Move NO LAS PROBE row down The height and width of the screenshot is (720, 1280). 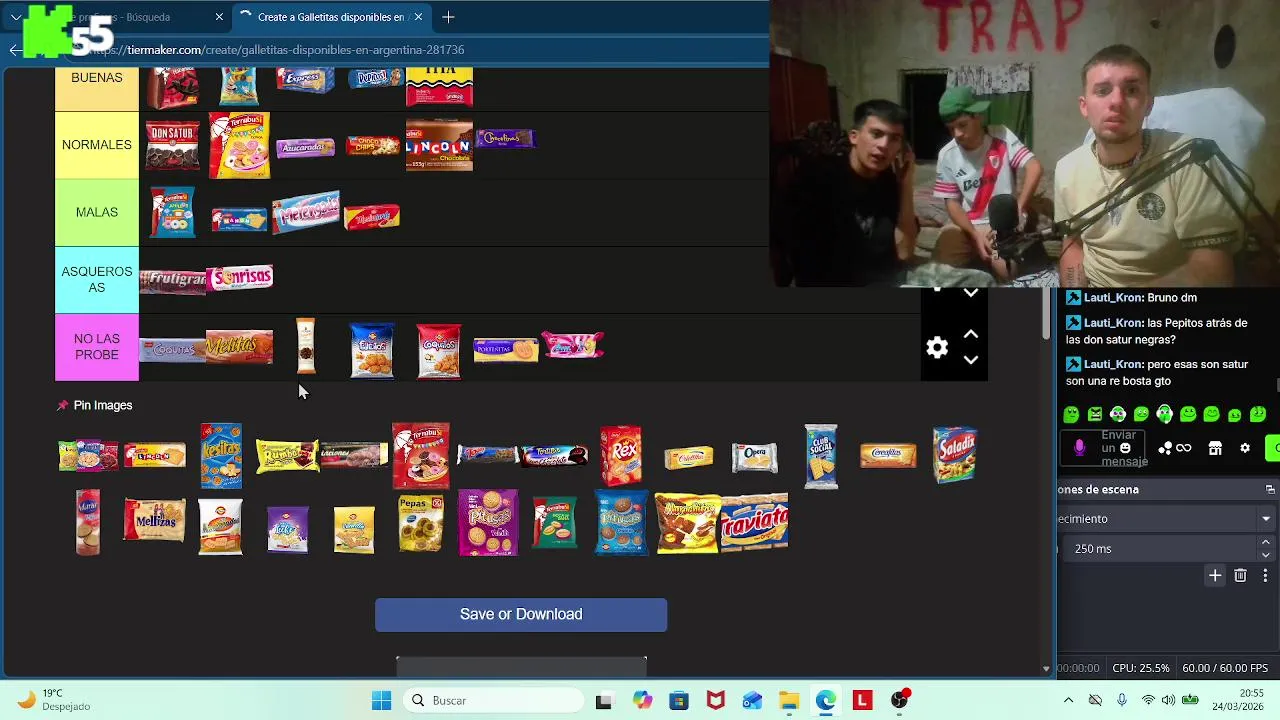click(970, 359)
